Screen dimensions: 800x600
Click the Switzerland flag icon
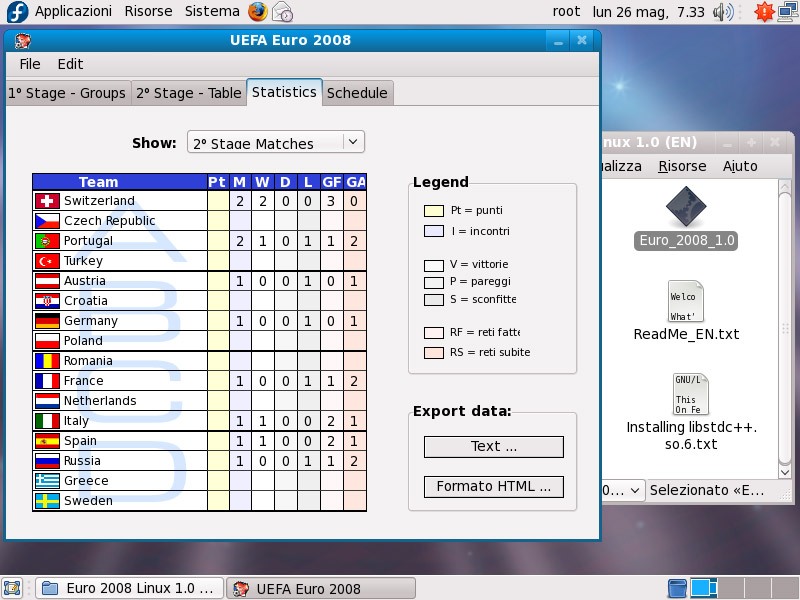[47, 201]
